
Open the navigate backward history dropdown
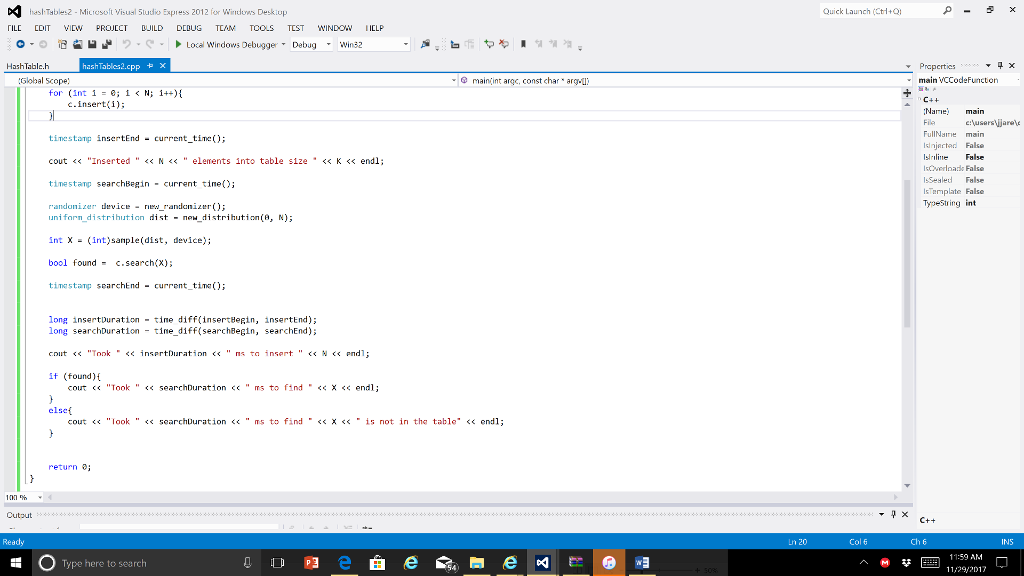point(31,45)
